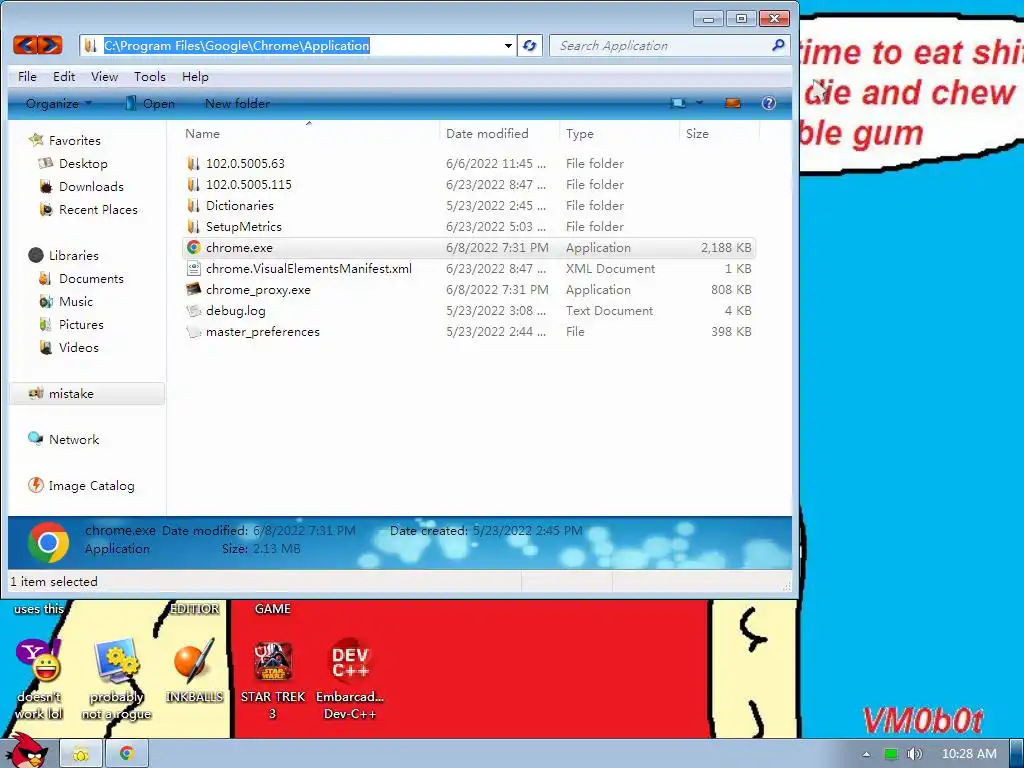Click the Forward navigation arrow
Screen dimensions: 1024x768
pos(50,45)
